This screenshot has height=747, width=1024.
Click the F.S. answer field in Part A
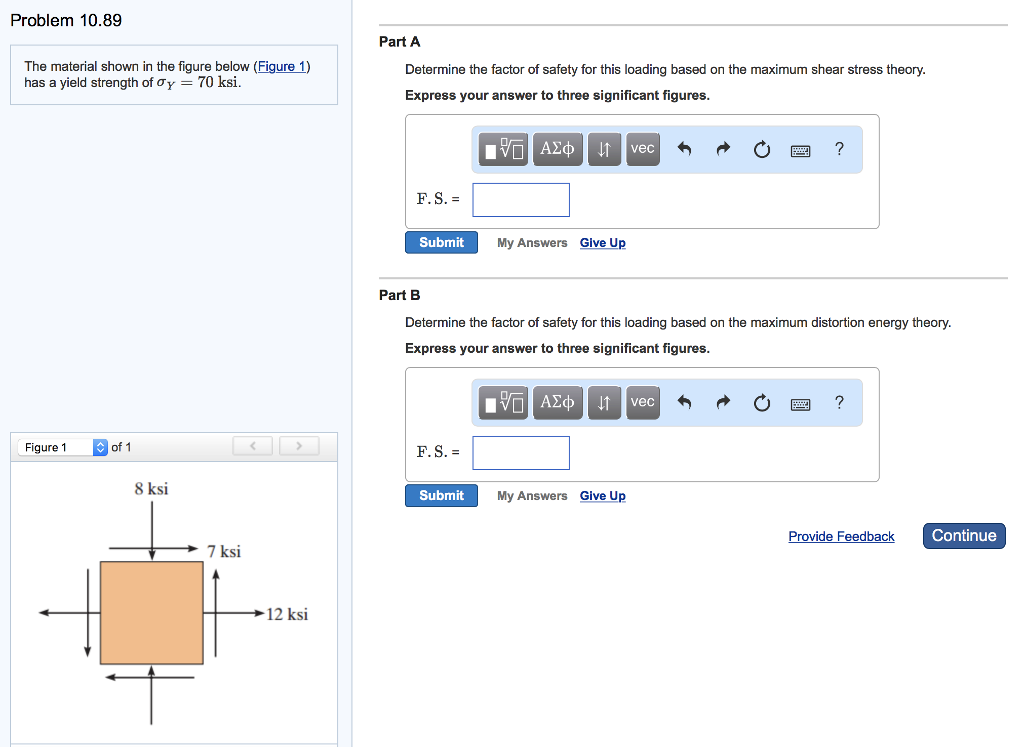[x=520, y=199]
